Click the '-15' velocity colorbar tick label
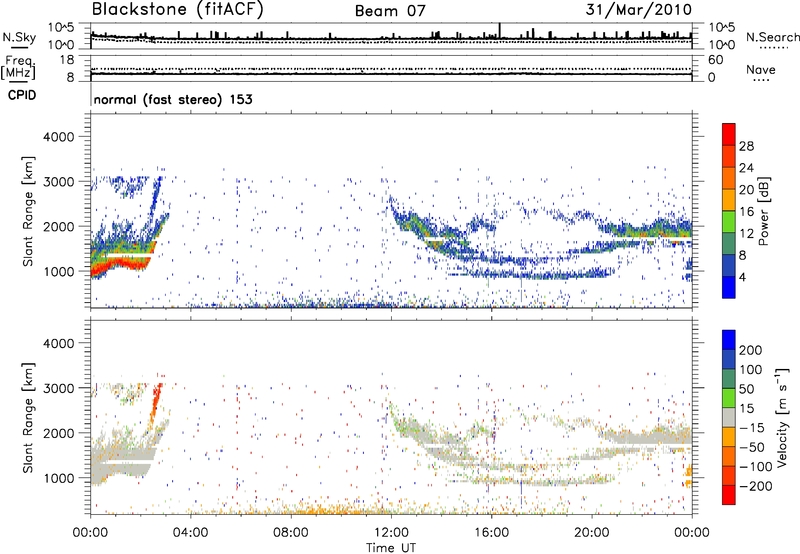 pyautogui.click(x=752, y=427)
